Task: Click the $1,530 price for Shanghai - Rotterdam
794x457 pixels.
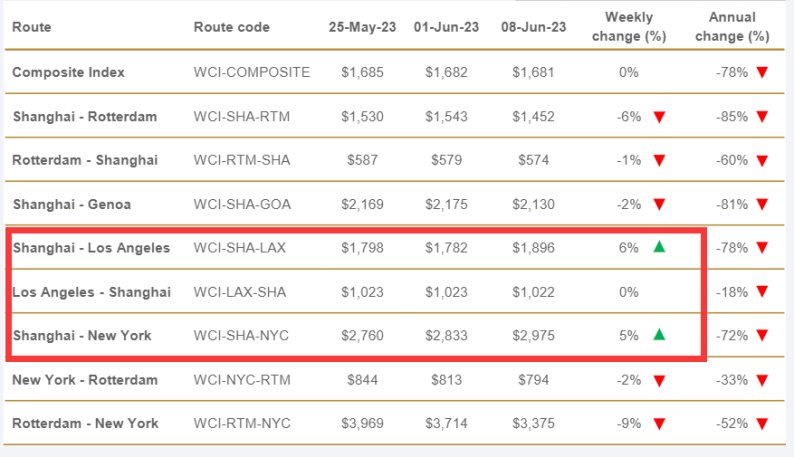Action: click(362, 116)
